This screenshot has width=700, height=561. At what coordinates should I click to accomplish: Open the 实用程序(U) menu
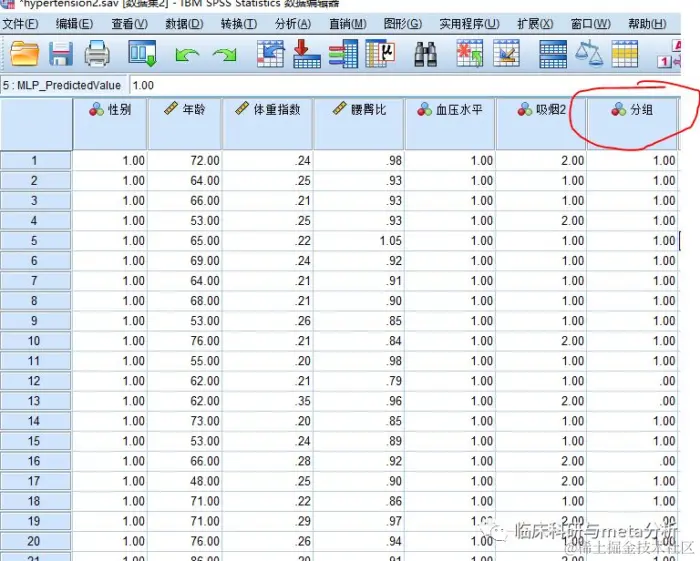469,24
